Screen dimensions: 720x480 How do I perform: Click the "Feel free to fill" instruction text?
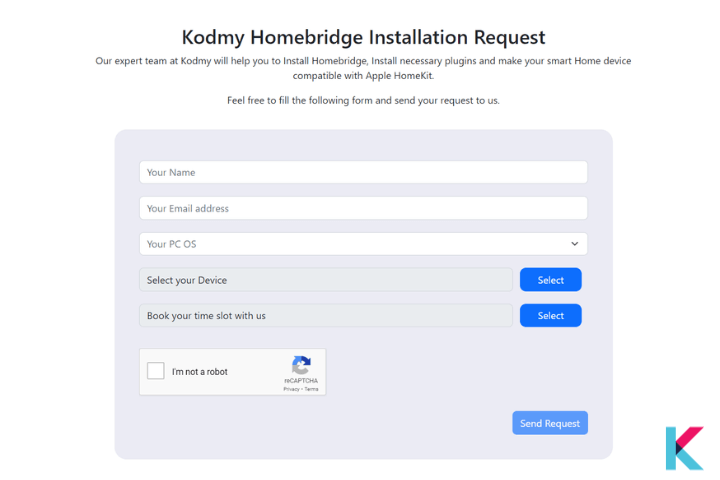(363, 100)
